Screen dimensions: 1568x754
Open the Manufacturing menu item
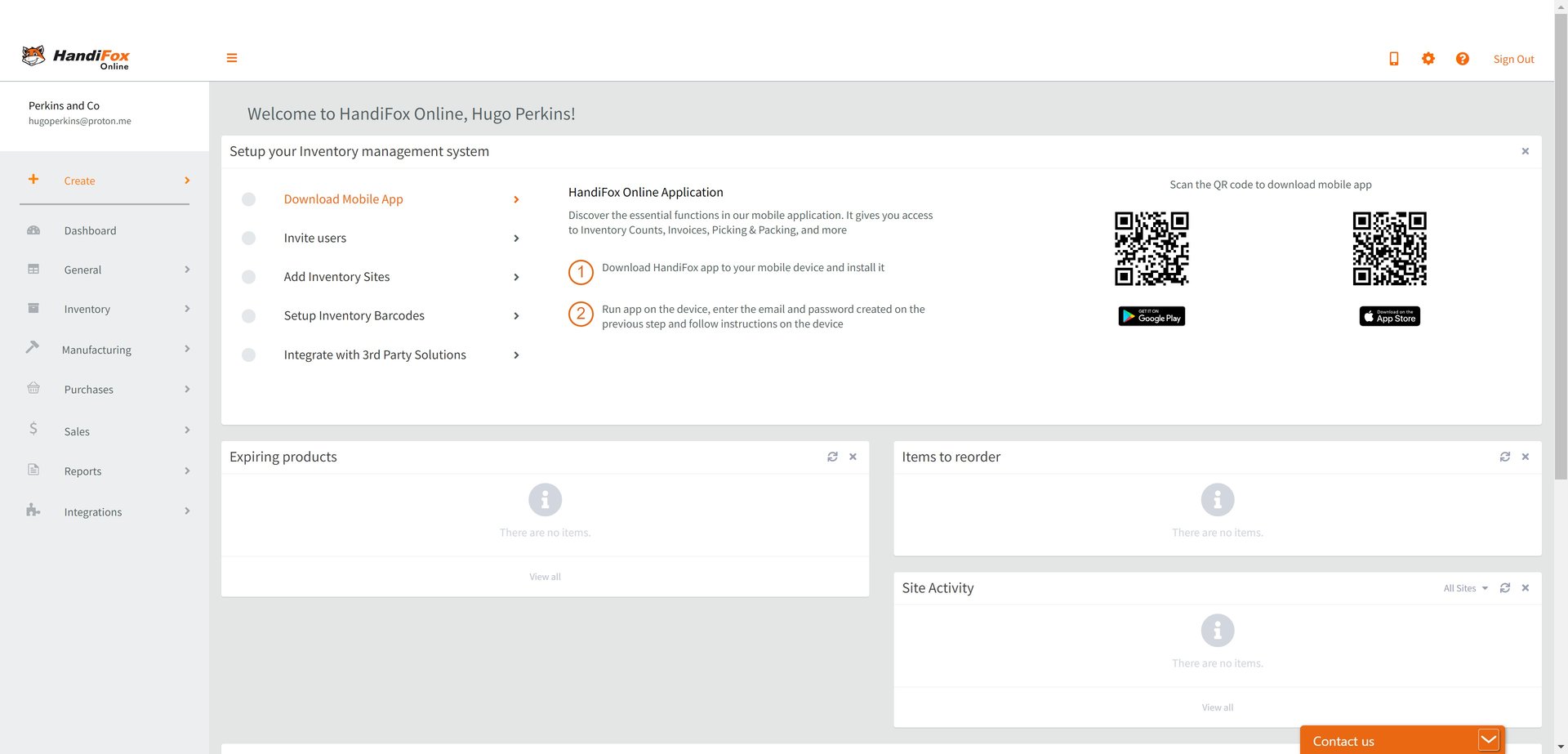(96, 350)
